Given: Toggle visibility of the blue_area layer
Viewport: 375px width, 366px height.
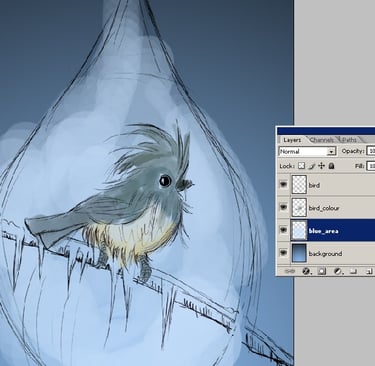Looking at the screenshot, I should 283,230.
